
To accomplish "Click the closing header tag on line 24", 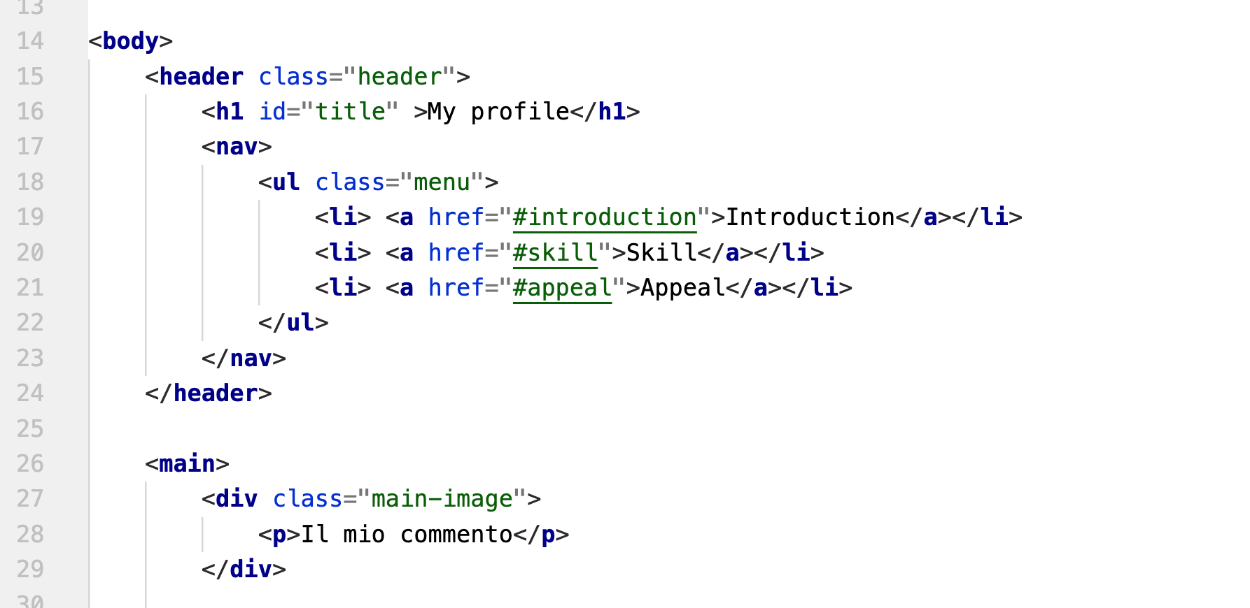I will point(208,393).
